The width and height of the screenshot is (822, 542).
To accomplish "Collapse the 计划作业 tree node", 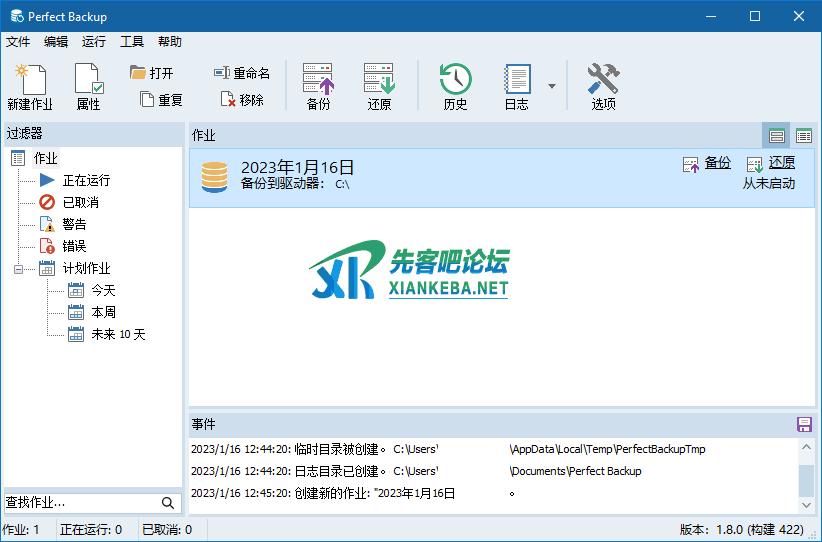I will pyautogui.click(x=19, y=268).
